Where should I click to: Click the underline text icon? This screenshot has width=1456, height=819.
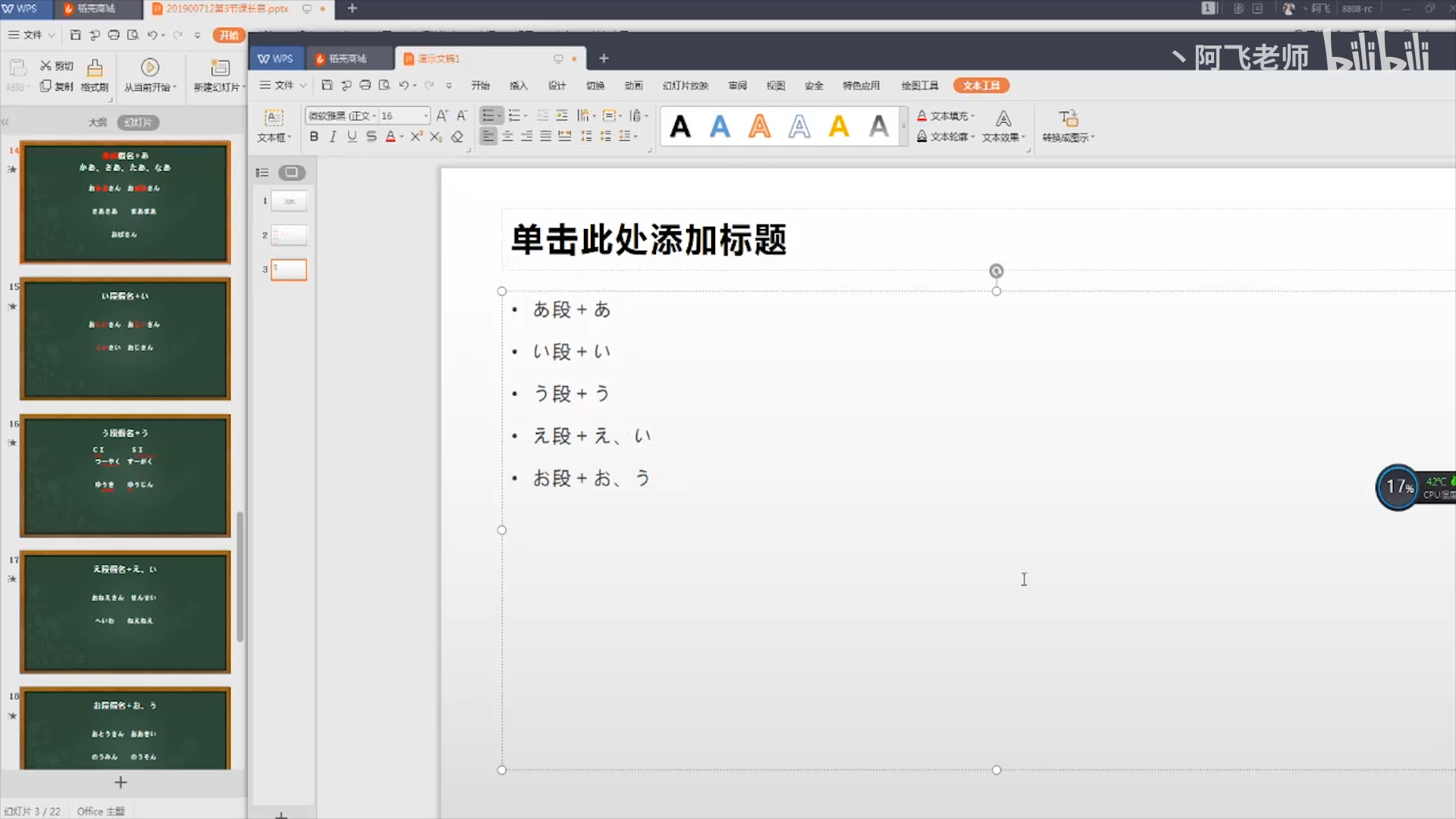(x=352, y=136)
